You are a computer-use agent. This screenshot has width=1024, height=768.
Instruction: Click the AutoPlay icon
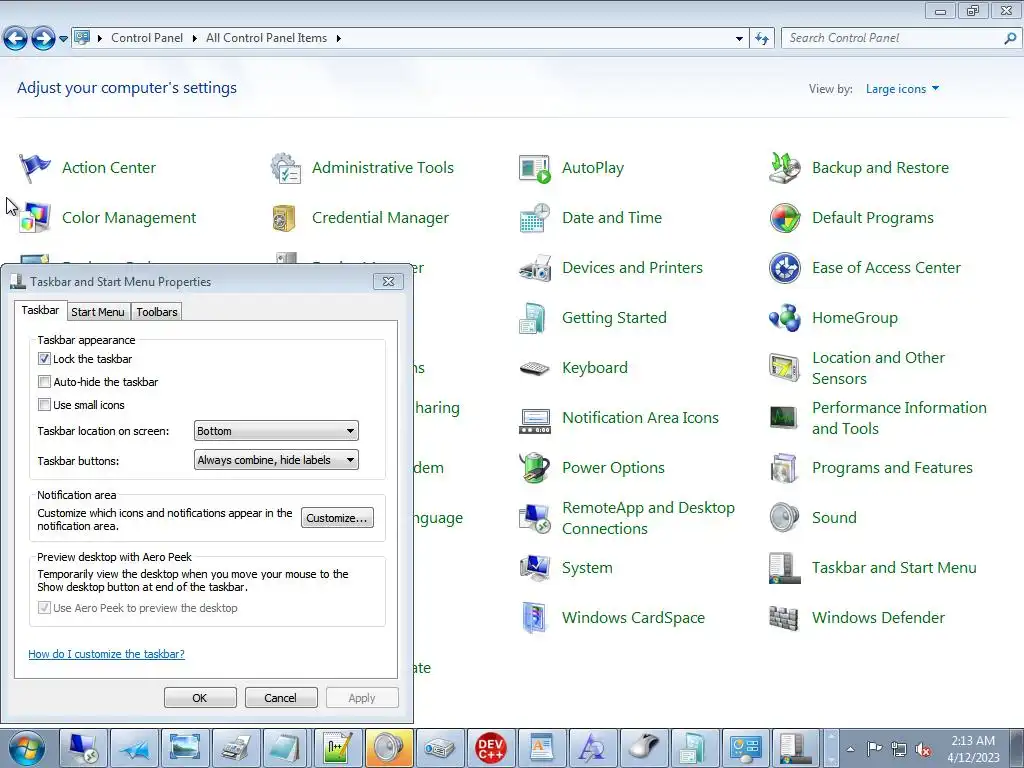tap(535, 168)
